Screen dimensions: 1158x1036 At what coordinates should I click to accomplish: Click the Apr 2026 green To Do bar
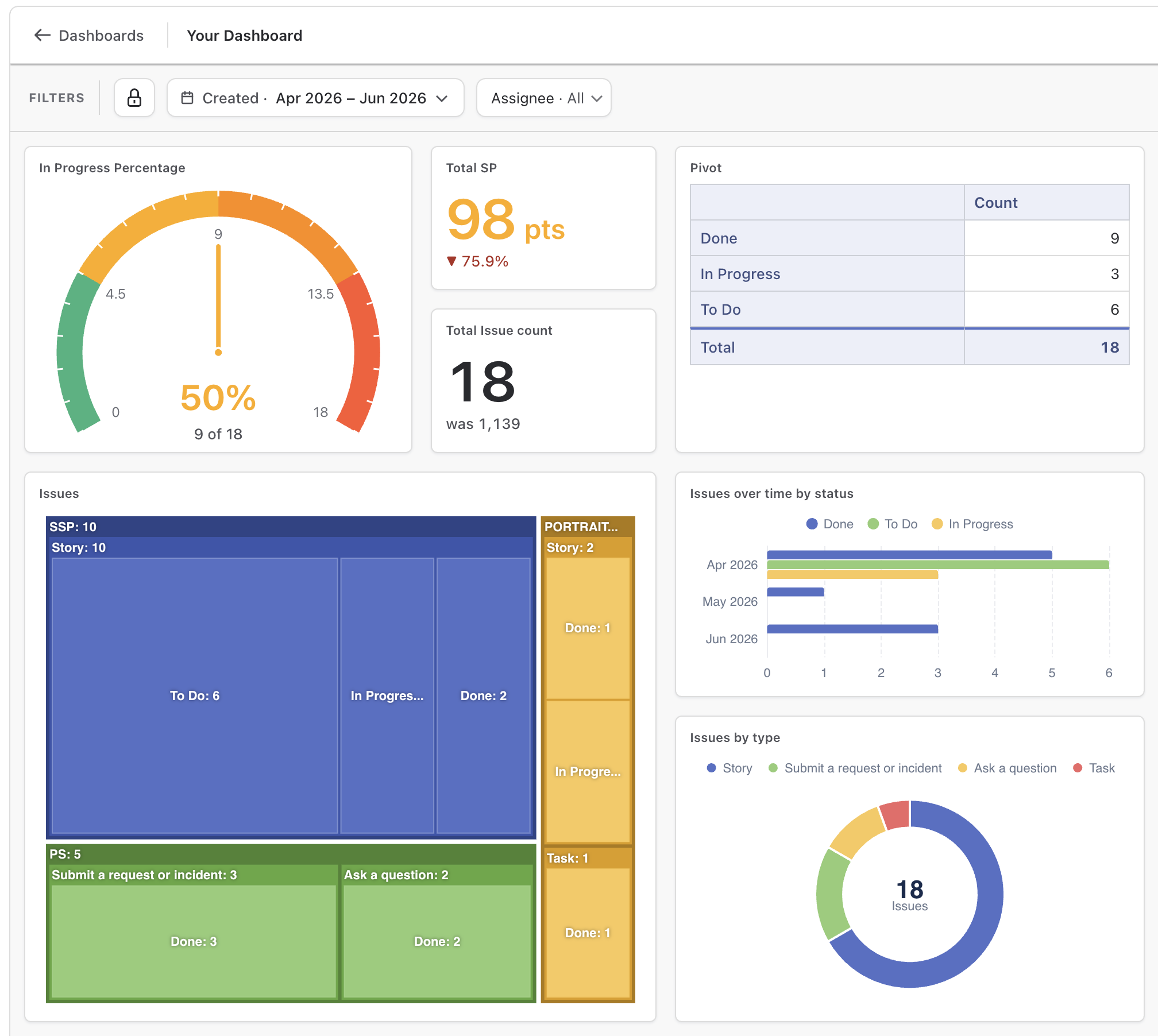938,565
